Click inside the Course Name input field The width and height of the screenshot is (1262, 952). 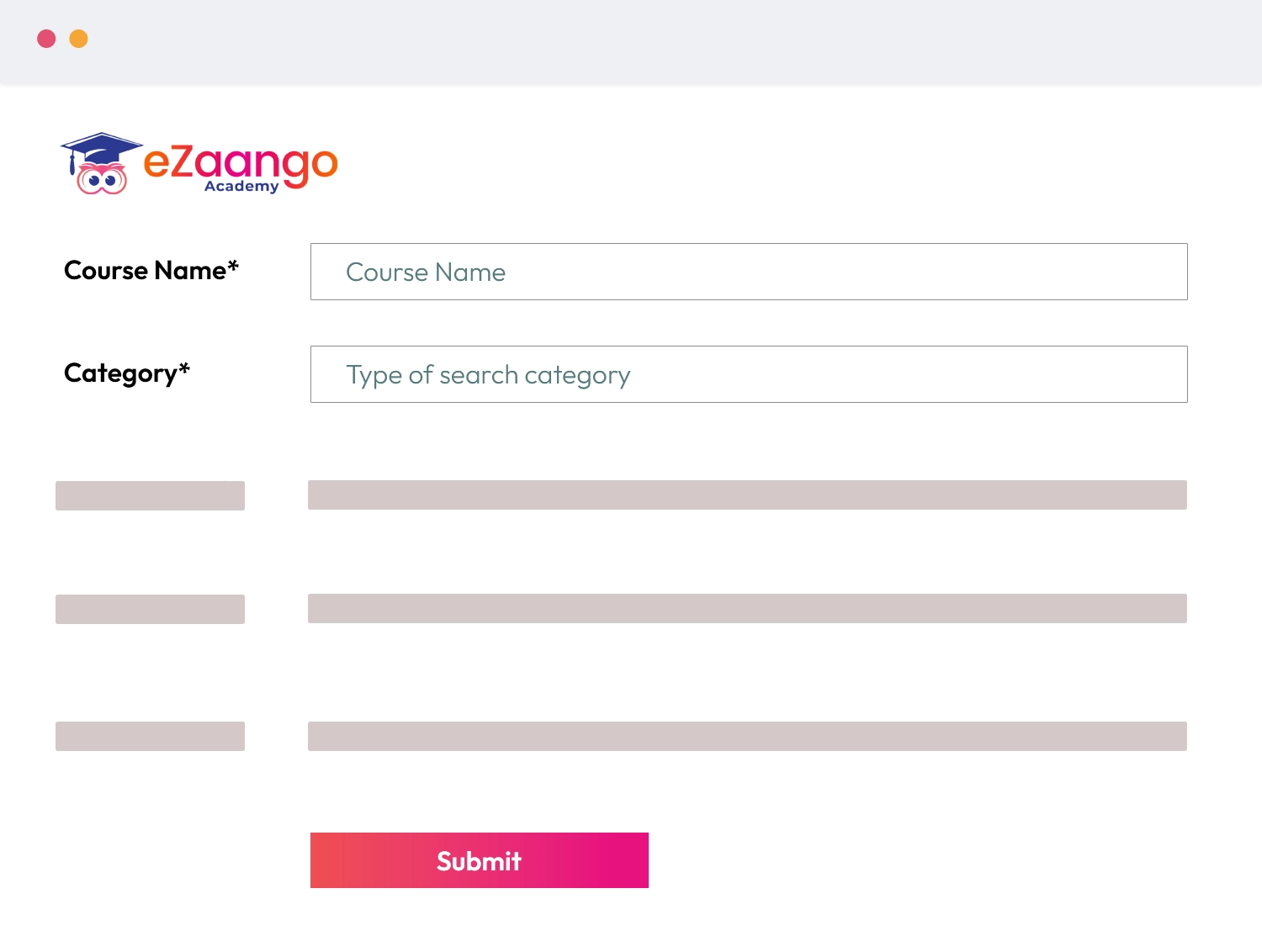[749, 272]
